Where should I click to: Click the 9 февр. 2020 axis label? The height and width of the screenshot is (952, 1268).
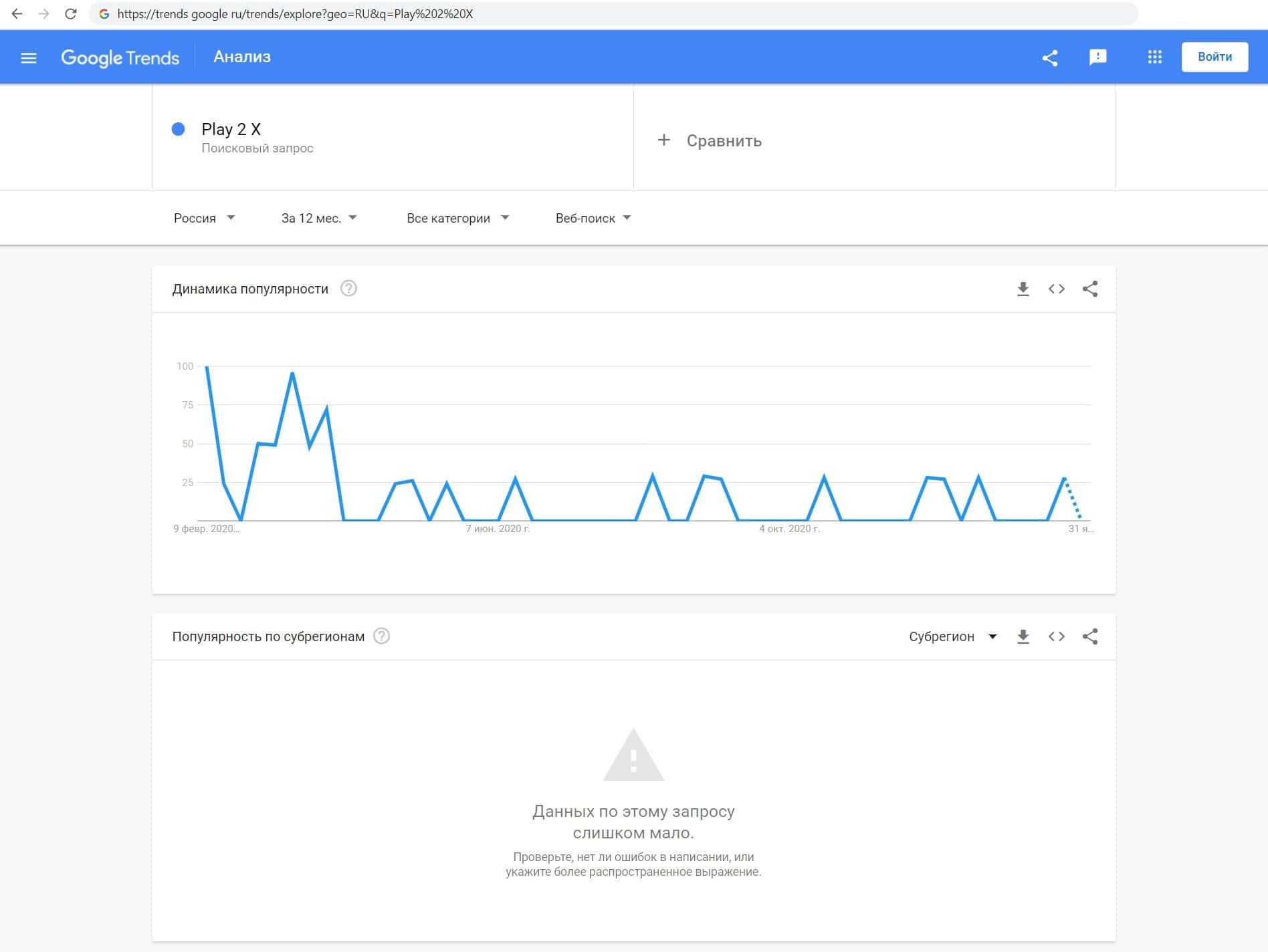point(206,529)
